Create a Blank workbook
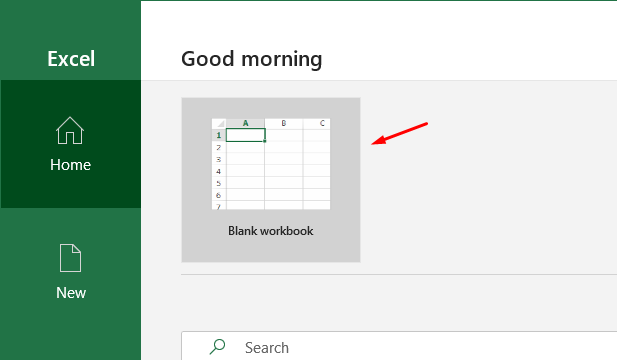 click(x=271, y=180)
